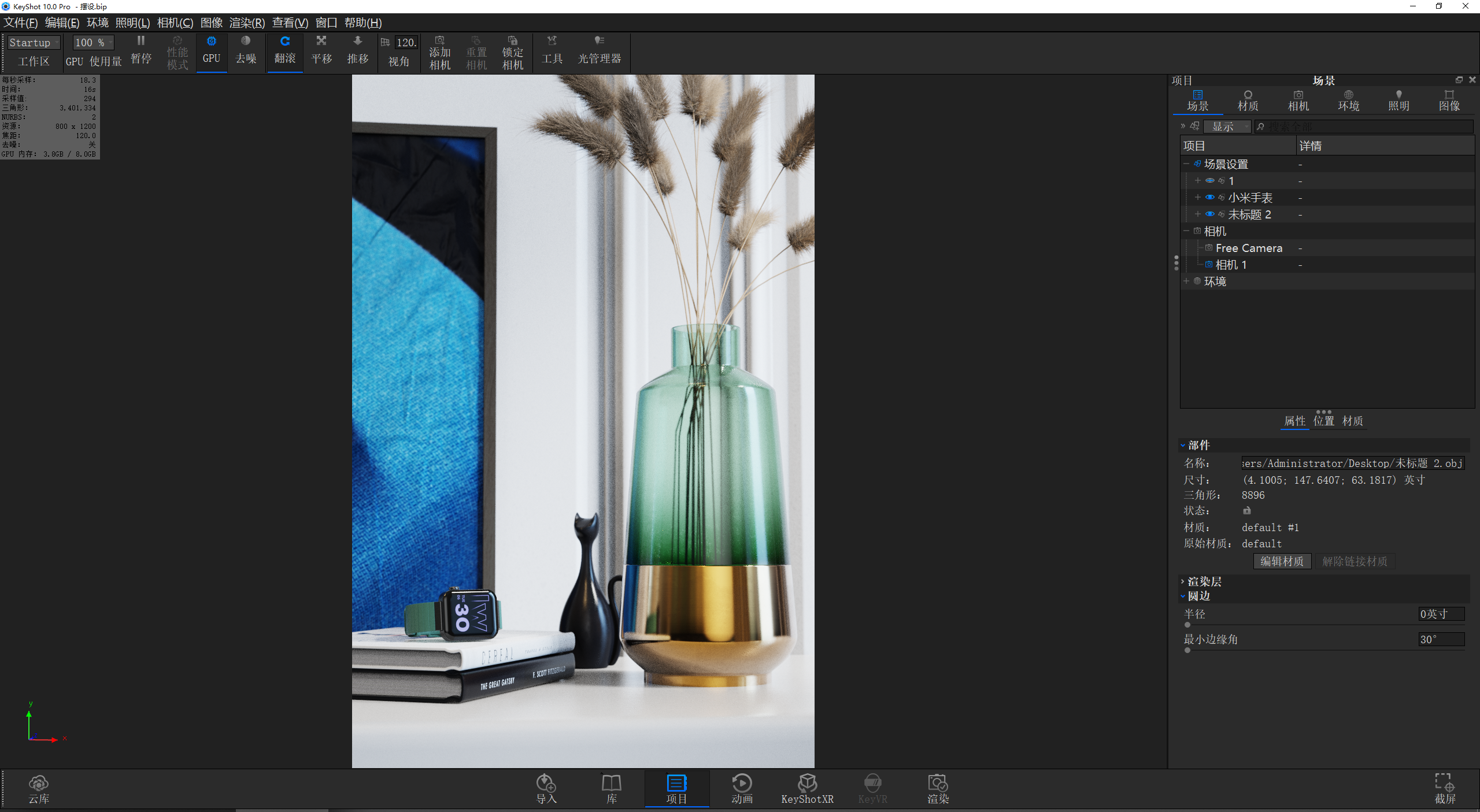
Task: Take a screenshot with 截屏
Action: (x=1445, y=789)
